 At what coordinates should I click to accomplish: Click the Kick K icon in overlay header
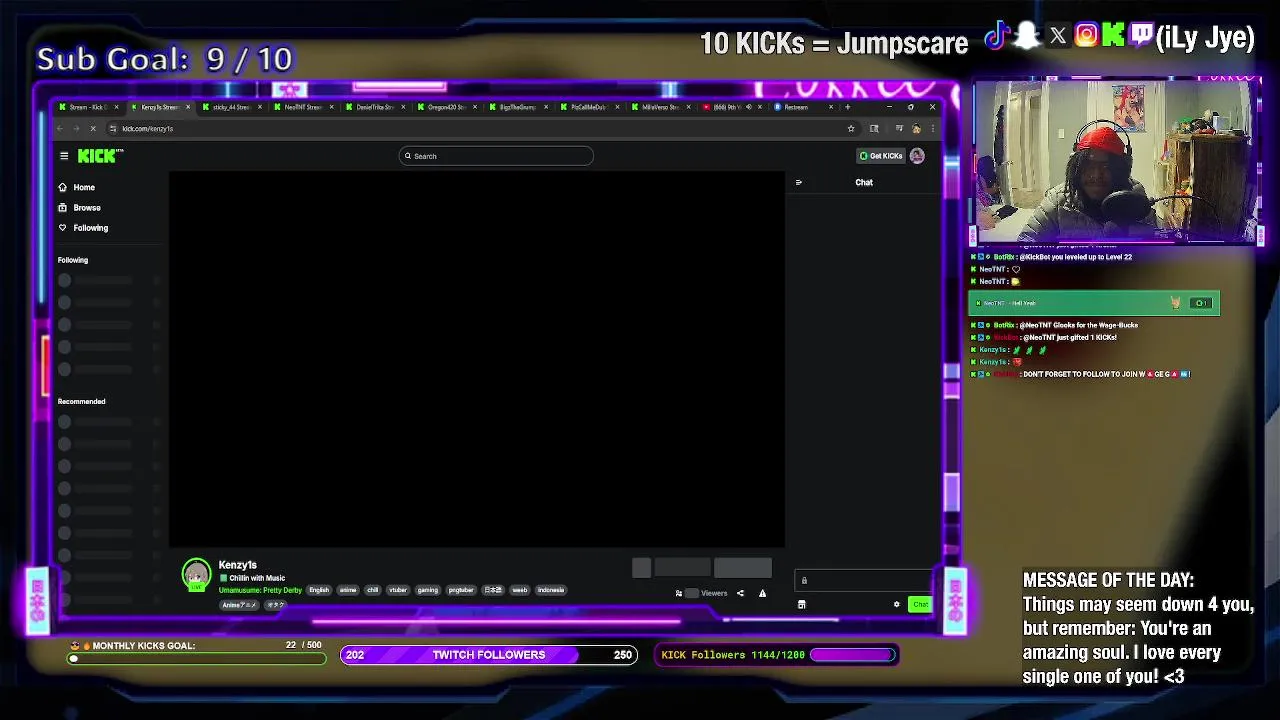pos(1113,37)
